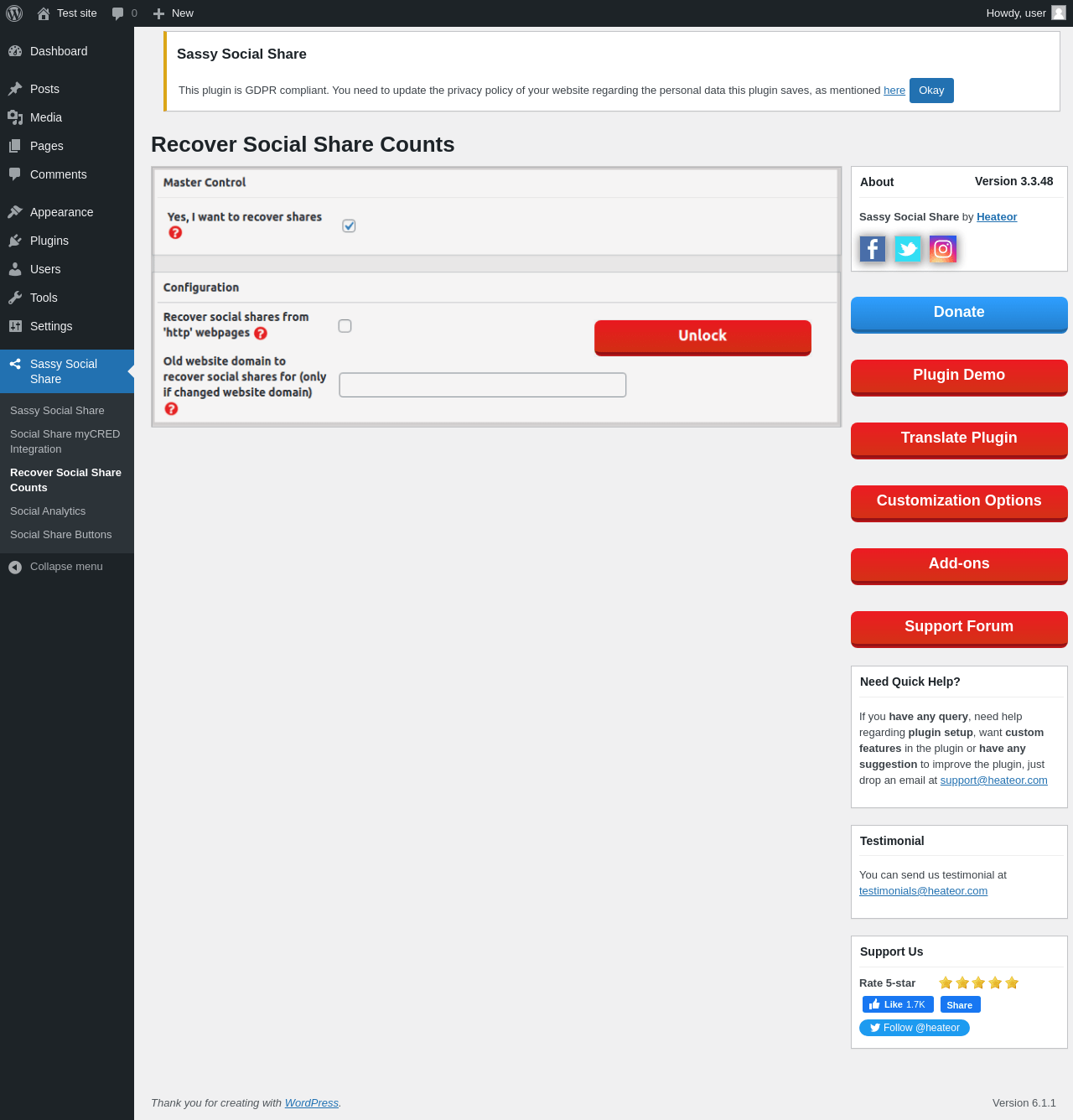
Task: Click the five-star rating stars
Action: pos(978,983)
